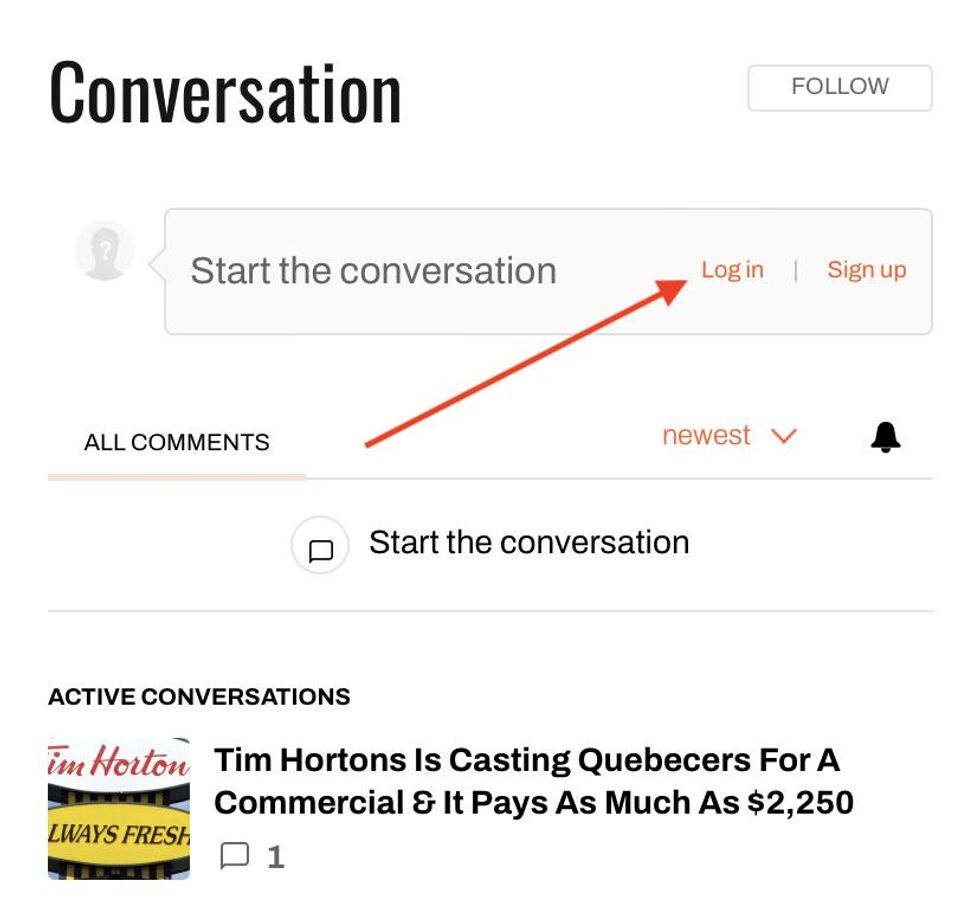Screen dimensions: 980x923
Task: Click the FOLLOW button
Action: click(839, 88)
